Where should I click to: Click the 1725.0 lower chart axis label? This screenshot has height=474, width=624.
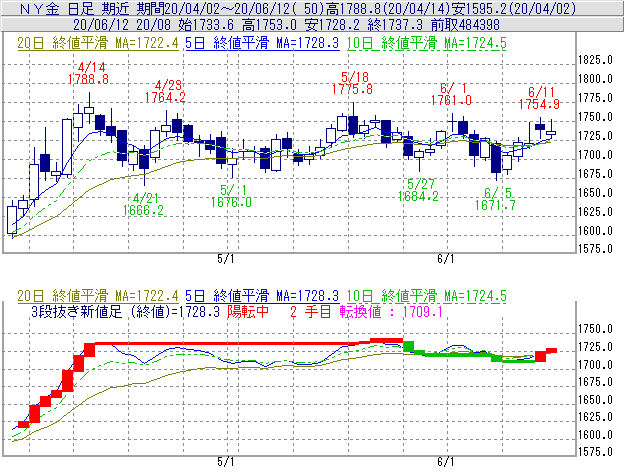click(x=595, y=347)
